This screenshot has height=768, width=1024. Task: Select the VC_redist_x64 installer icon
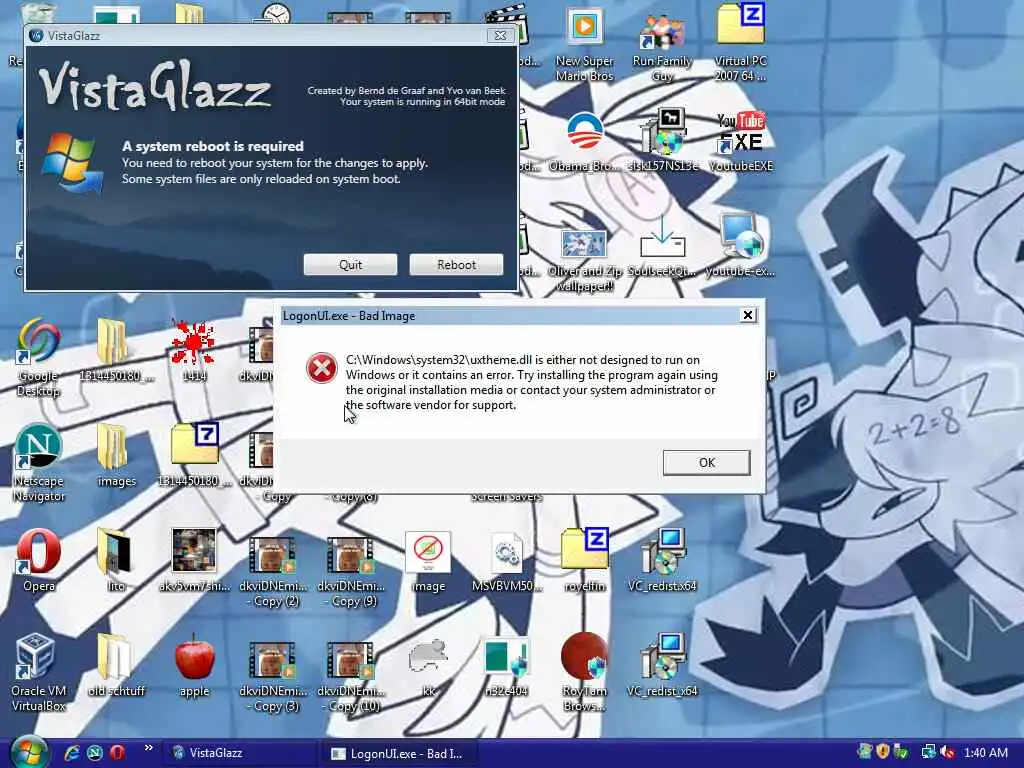click(662, 665)
